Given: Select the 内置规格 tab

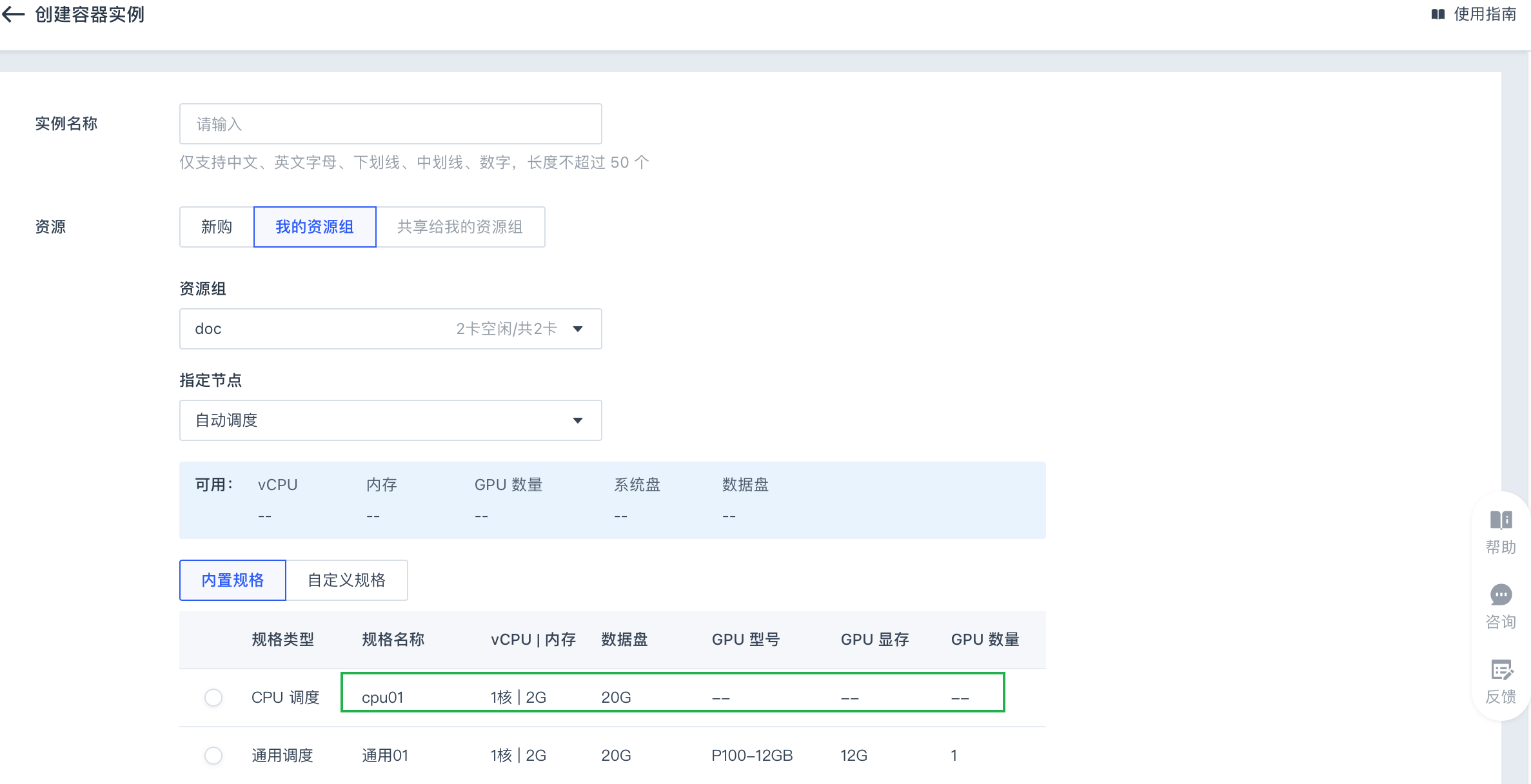Looking at the screenshot, I should coord(233,580).
